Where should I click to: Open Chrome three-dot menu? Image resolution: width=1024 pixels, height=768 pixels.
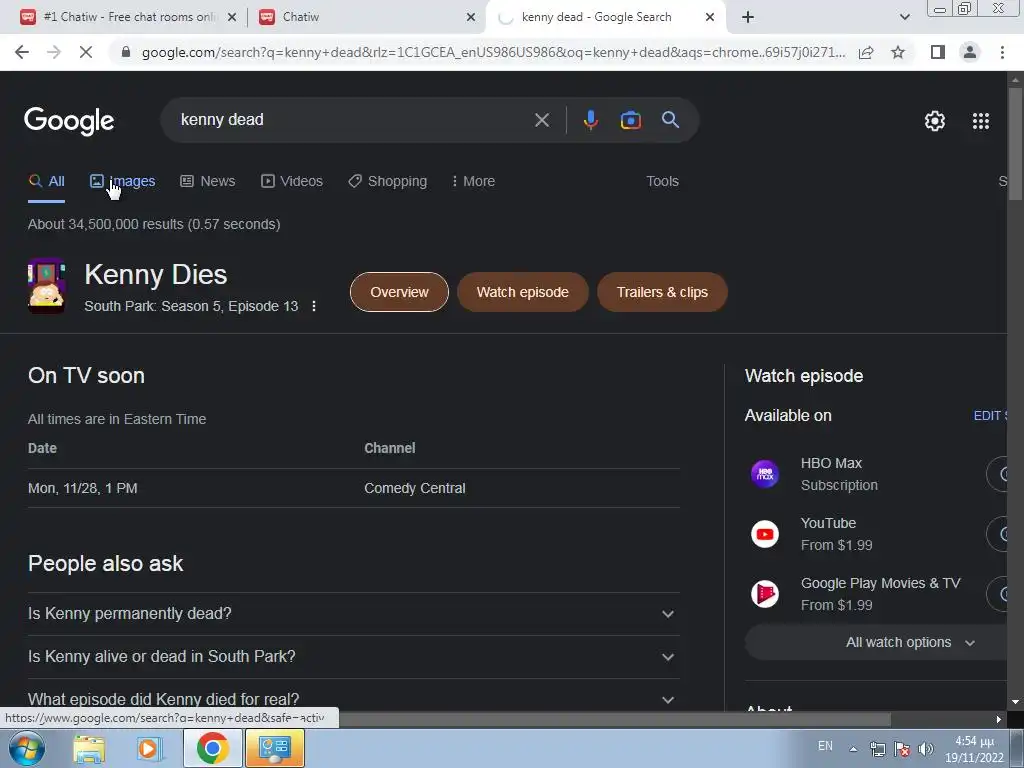point(1002,52)
